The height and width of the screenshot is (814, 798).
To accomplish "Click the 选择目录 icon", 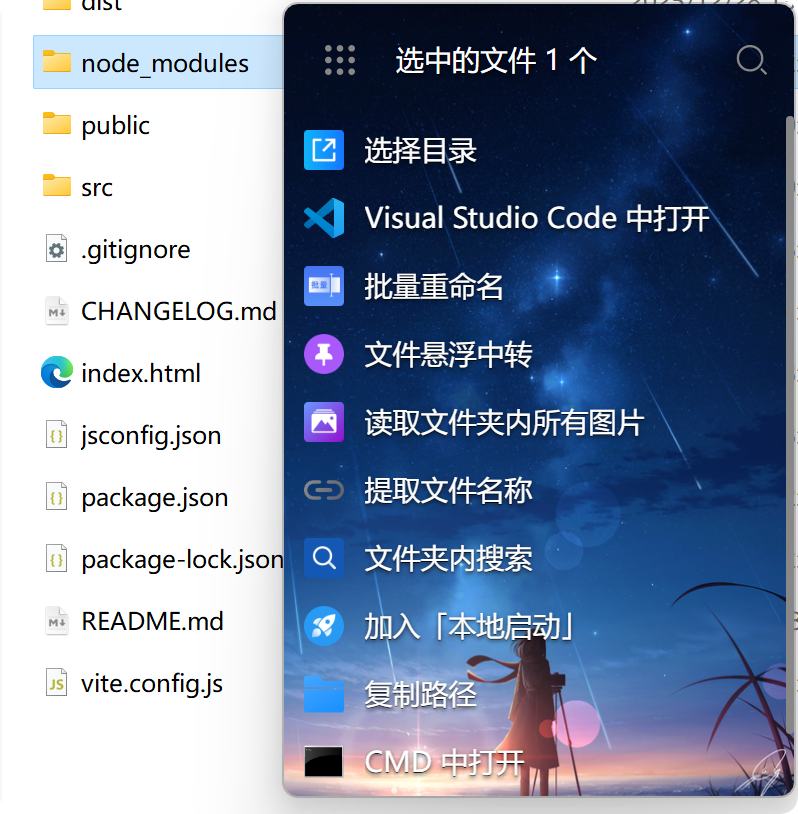I will pyautogui.click(x=323, y=150).
